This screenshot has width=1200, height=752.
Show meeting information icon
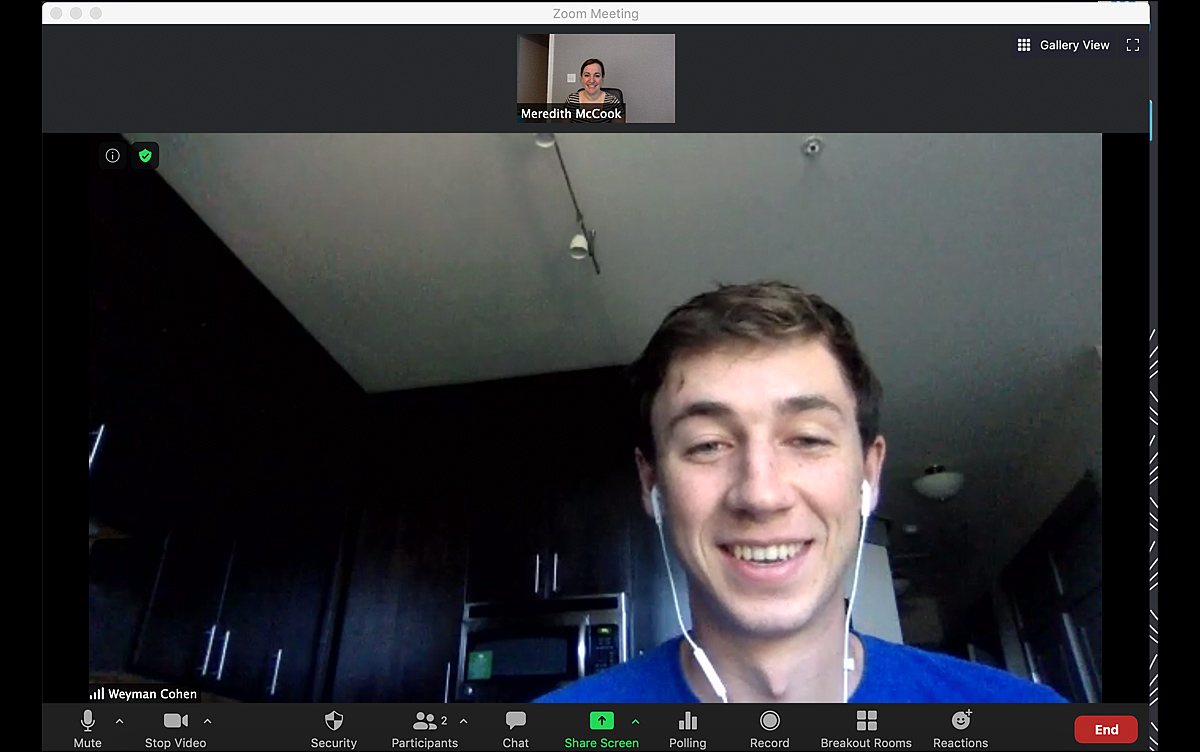pyautogui.click(x=113, y=156)
